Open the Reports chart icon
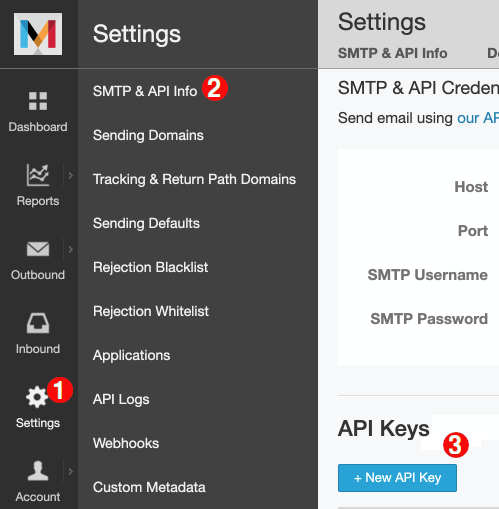The image size is (499, 509). 38,175
